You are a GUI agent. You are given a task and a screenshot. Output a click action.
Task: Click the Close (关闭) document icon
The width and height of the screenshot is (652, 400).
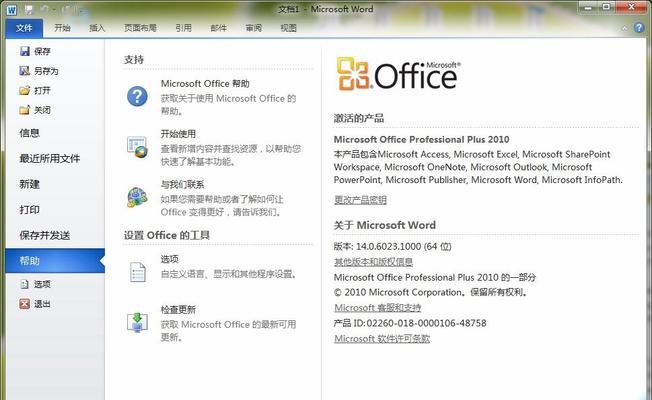(25, 110)
